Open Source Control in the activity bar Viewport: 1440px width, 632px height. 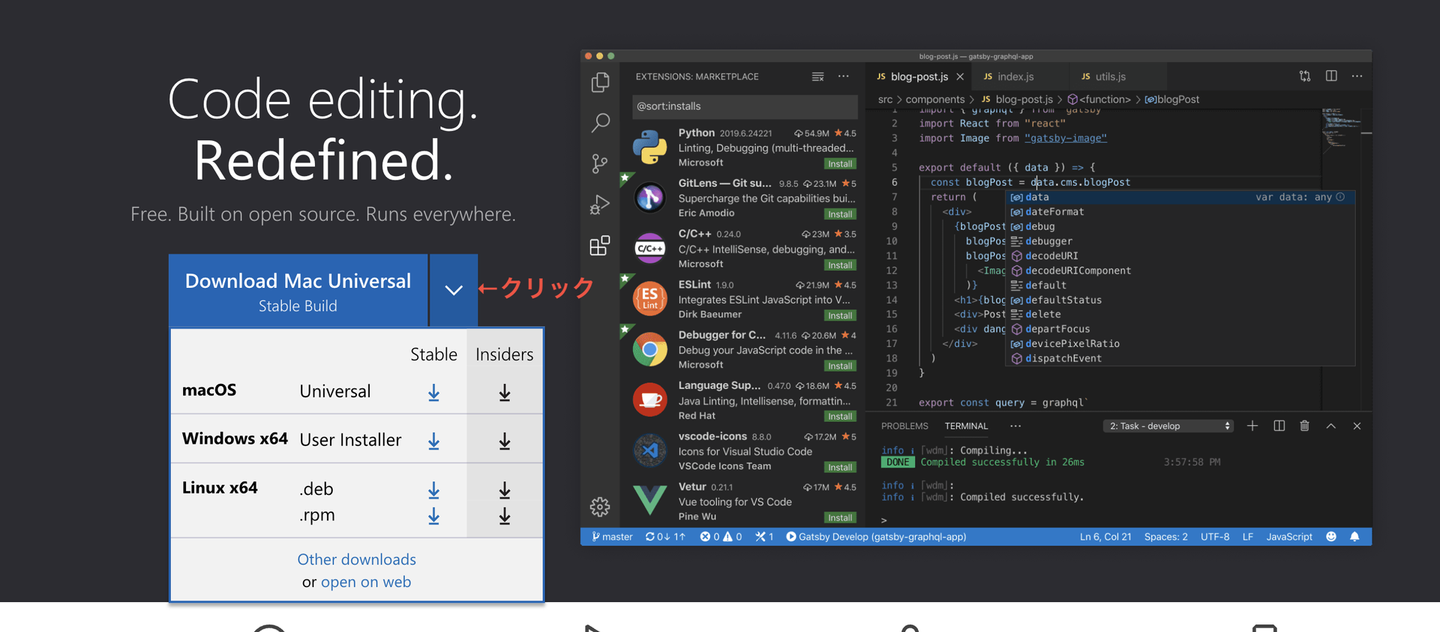tap(600, 164)
